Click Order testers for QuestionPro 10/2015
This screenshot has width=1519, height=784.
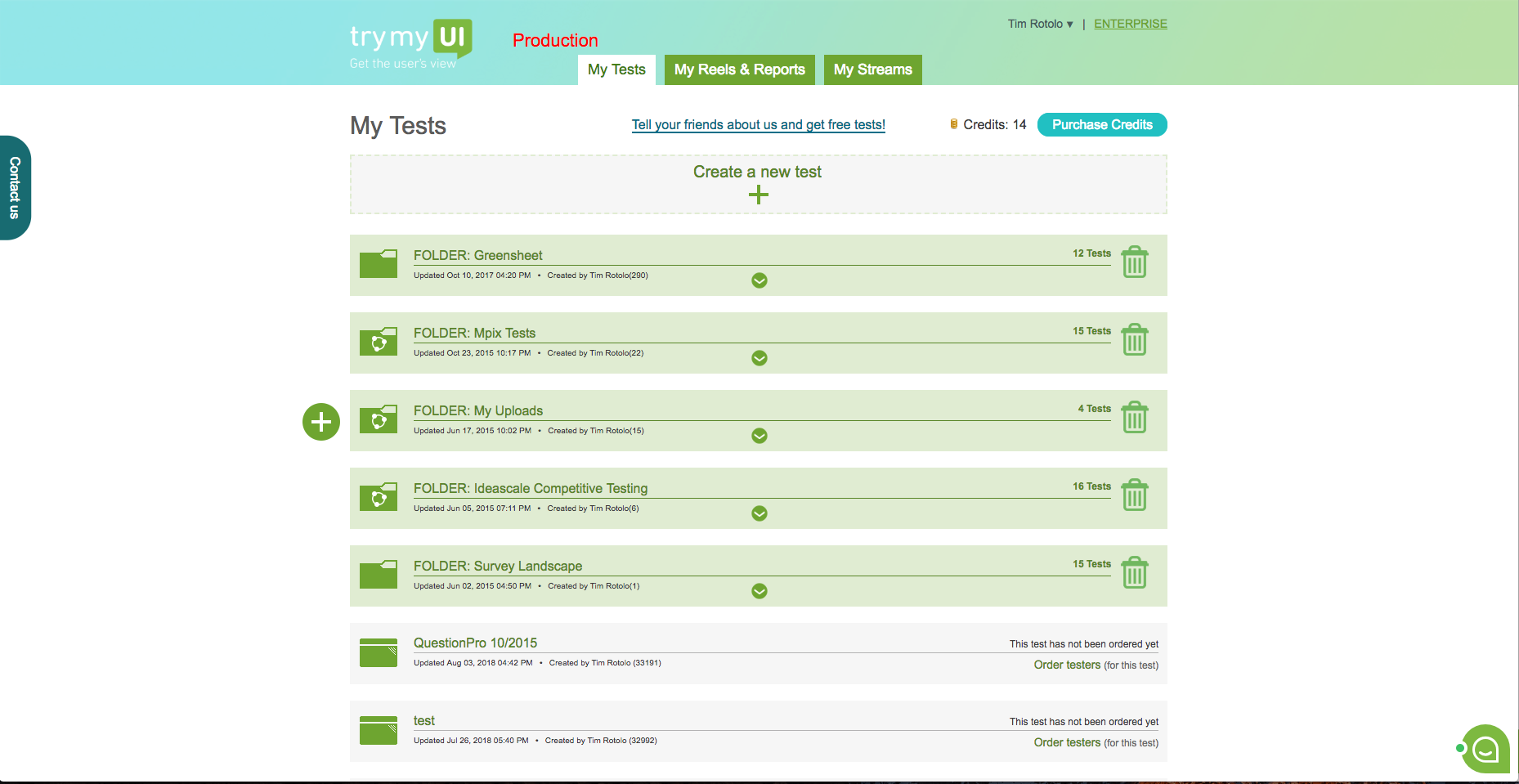1067,665
